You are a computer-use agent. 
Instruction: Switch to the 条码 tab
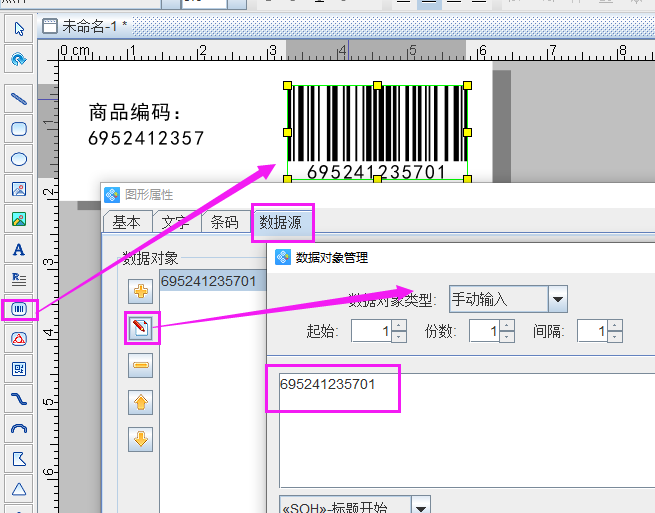(x=225, y=222)
